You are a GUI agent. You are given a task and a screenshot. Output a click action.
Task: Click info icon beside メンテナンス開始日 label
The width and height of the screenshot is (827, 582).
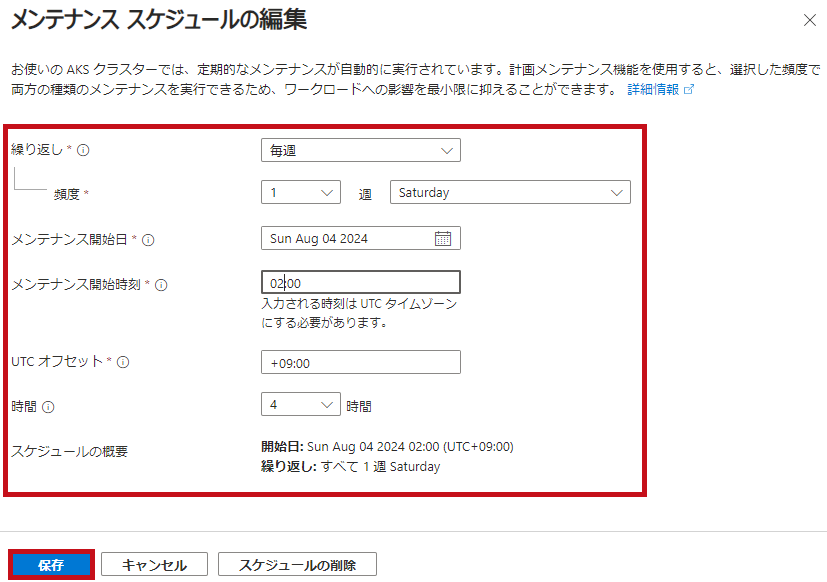click(149, 240)
